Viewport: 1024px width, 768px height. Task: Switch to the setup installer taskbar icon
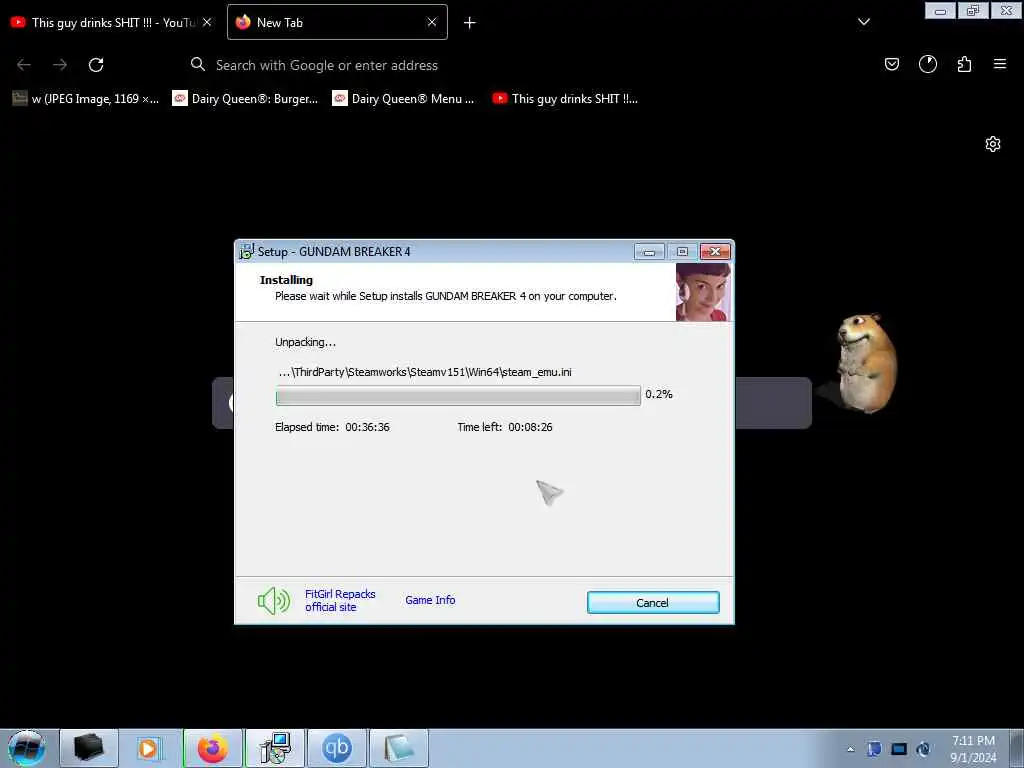pyautogui.click(x=275, y=748)
